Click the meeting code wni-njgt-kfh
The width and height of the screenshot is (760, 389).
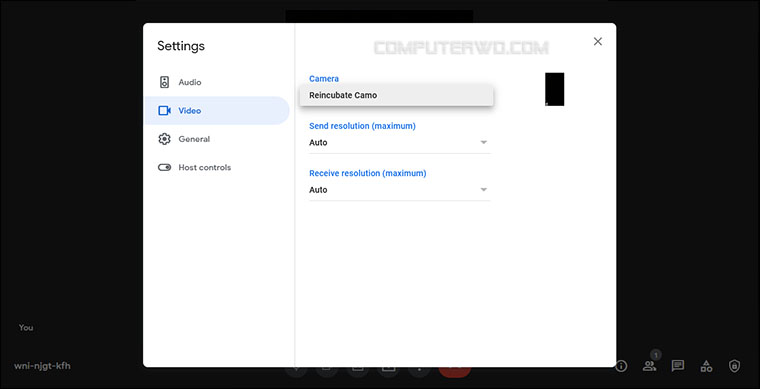pos(42,366)
